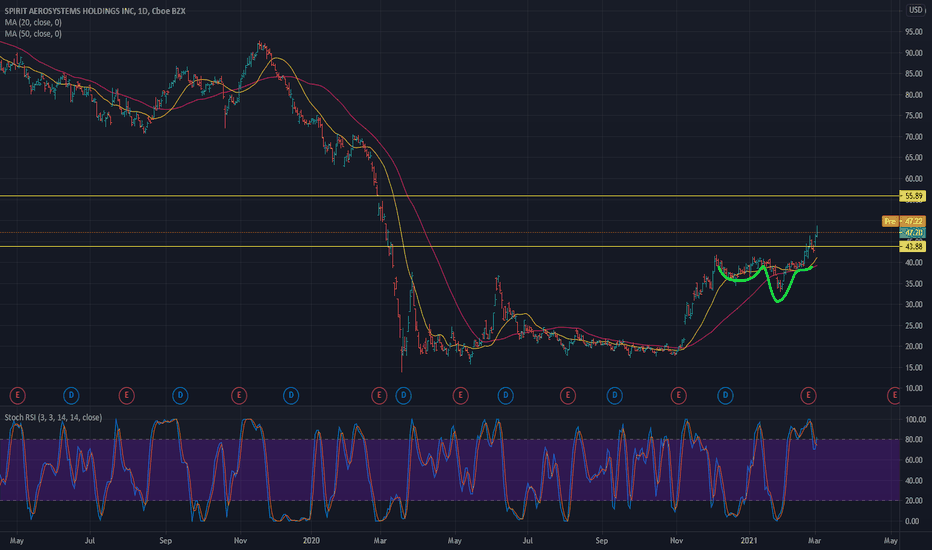Image resolution: width=932 pixels, height=550 pixels.
Task: Click the 80.00 level on the Stoch RSI scale
Action: click(914, 439)
